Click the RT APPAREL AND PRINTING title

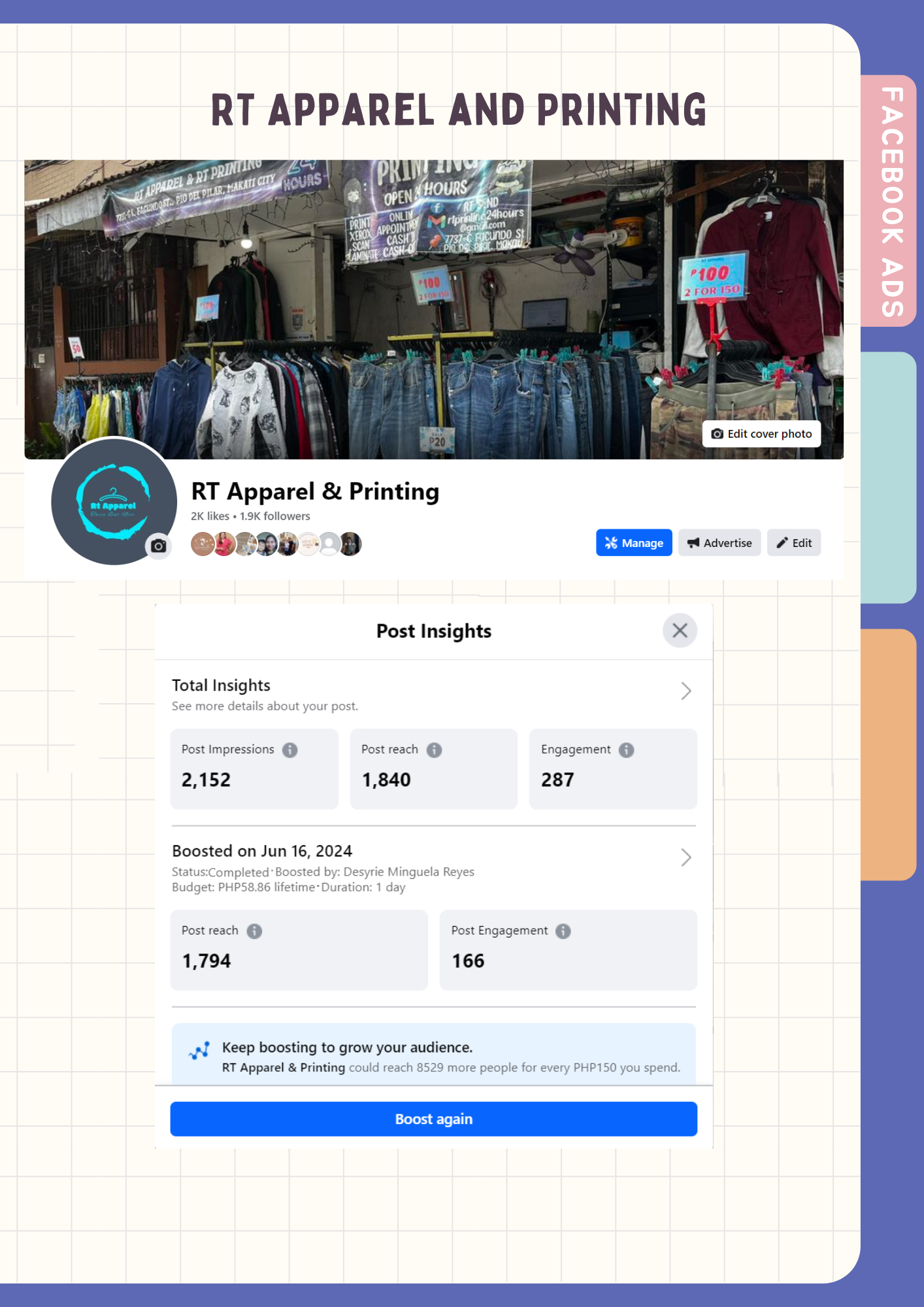459,109
